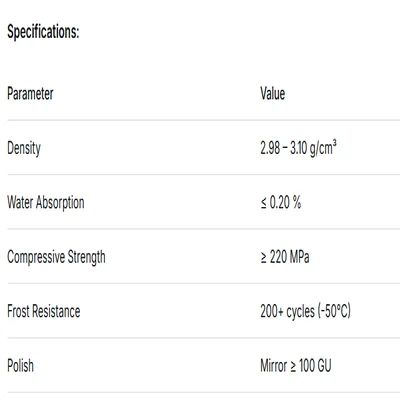Click the superscript 3 in g/cm³
Viewport: 400px width, 400px height.
click(334, 144)
